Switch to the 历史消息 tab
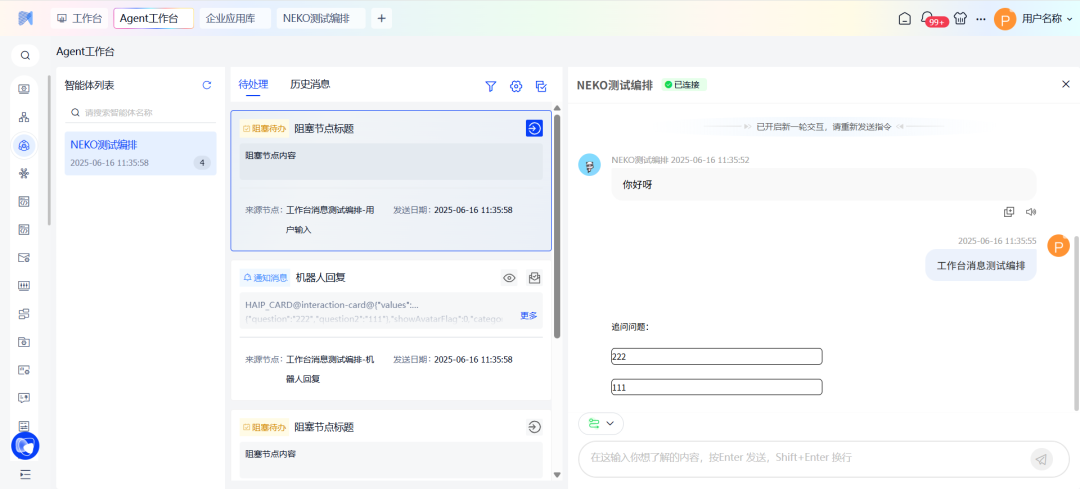The height and width of the screenshot is (489, 1080). pos(310,85)
